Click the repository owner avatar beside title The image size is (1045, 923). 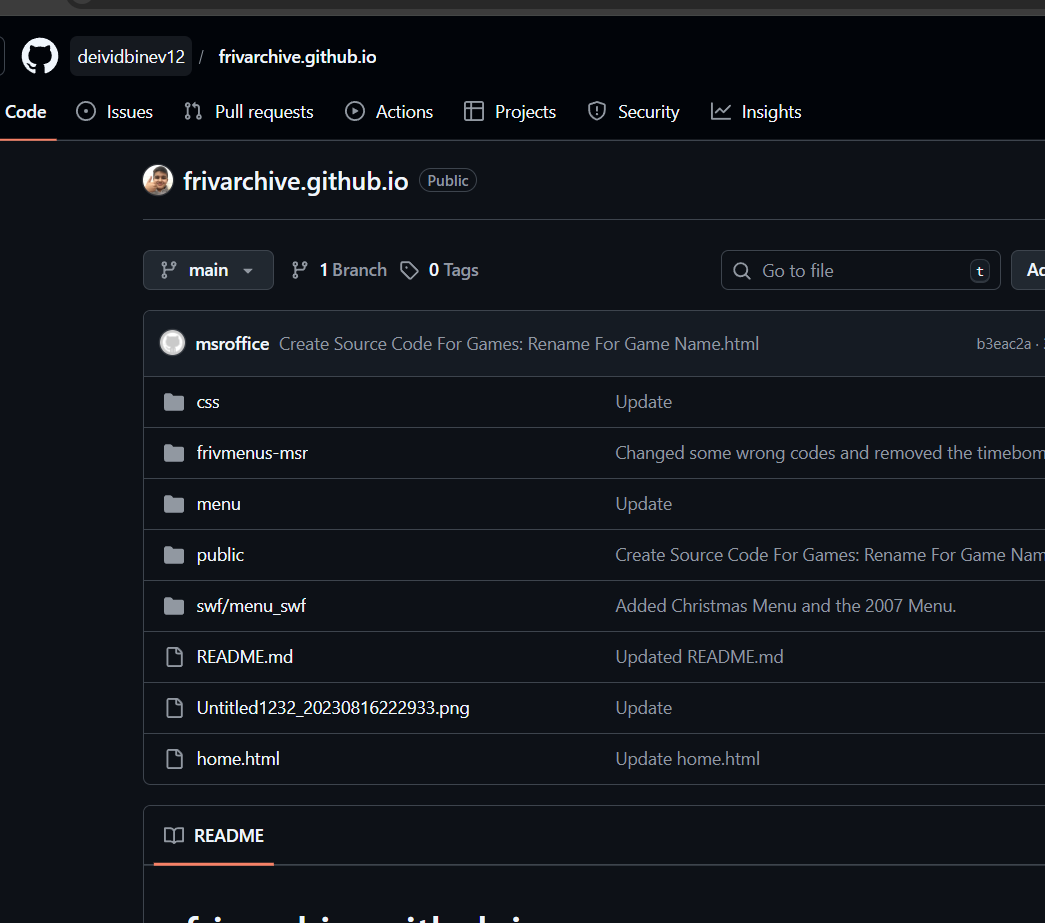click(x=158, y=181)
